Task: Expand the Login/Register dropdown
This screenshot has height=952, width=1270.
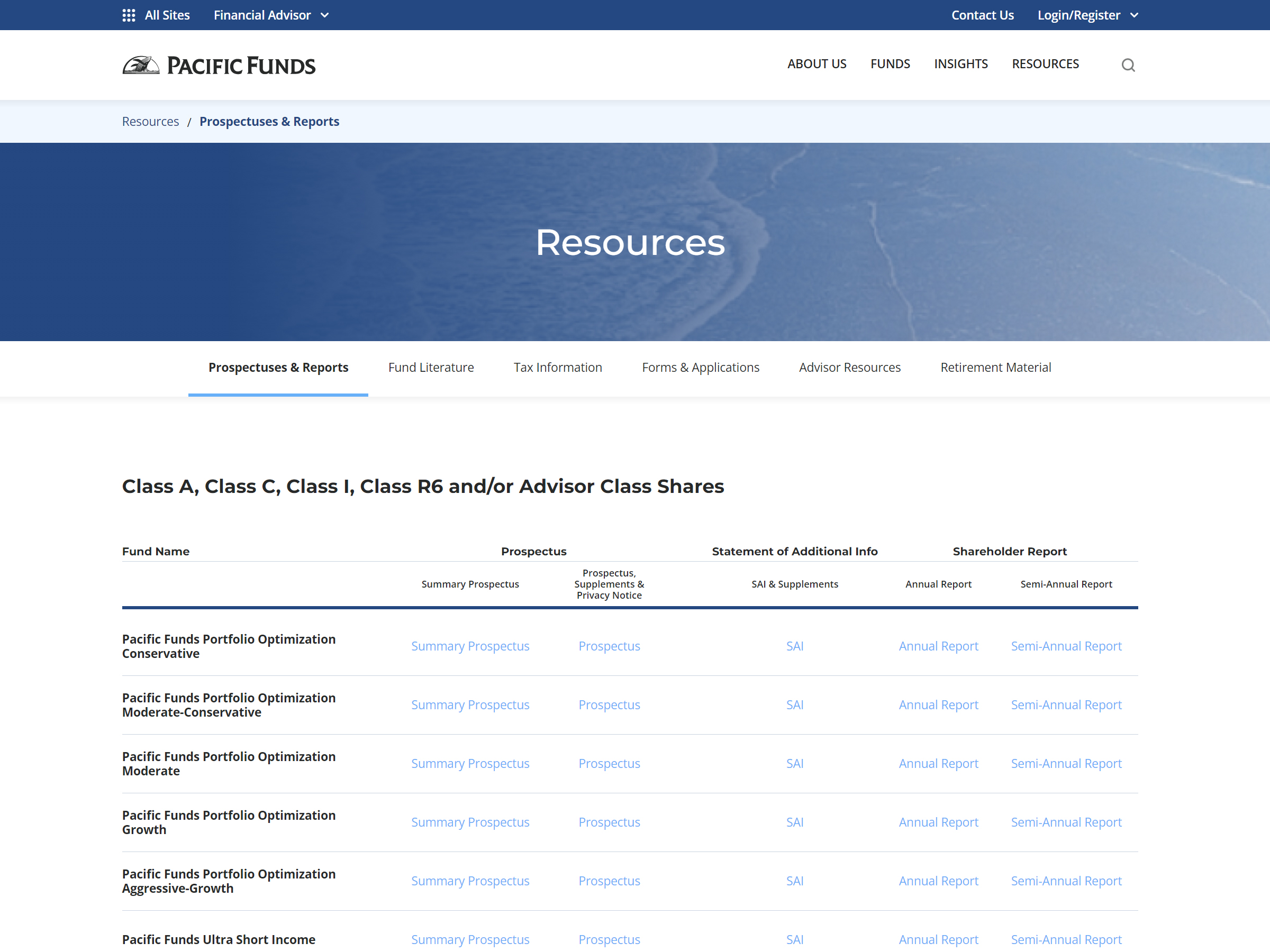Action: point(1087,15)
